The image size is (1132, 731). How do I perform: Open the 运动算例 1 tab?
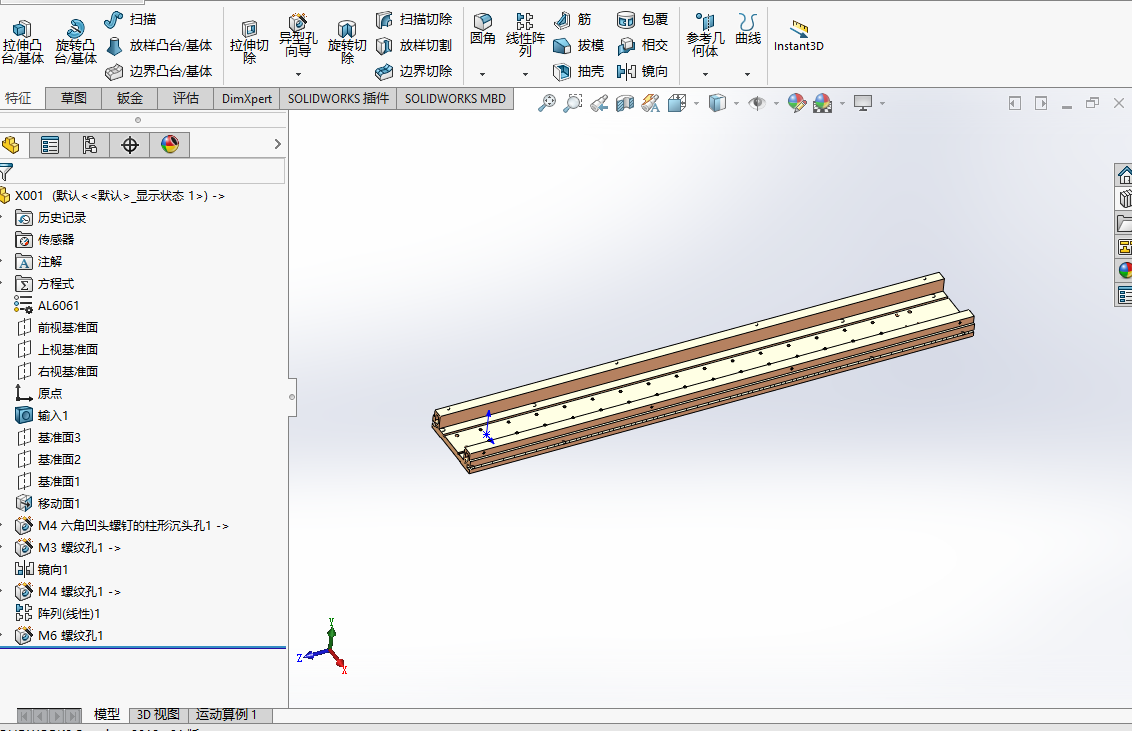[x=229, y=715]
